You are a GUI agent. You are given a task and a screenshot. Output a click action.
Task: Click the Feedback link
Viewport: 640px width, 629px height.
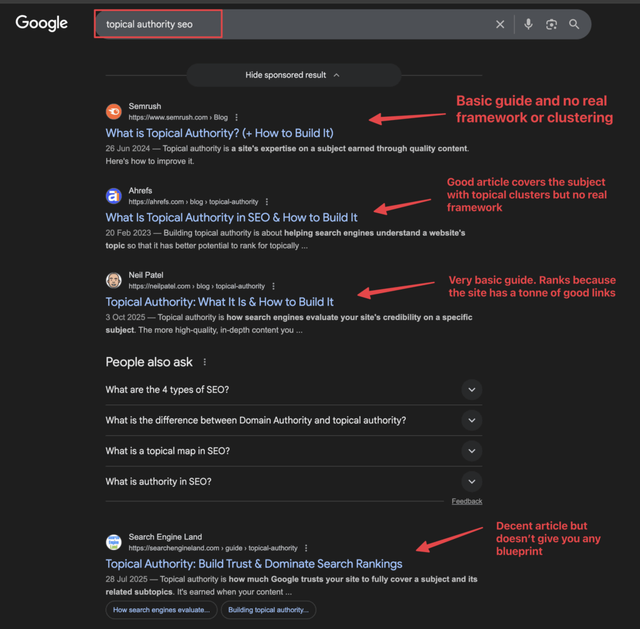[466, 501]
